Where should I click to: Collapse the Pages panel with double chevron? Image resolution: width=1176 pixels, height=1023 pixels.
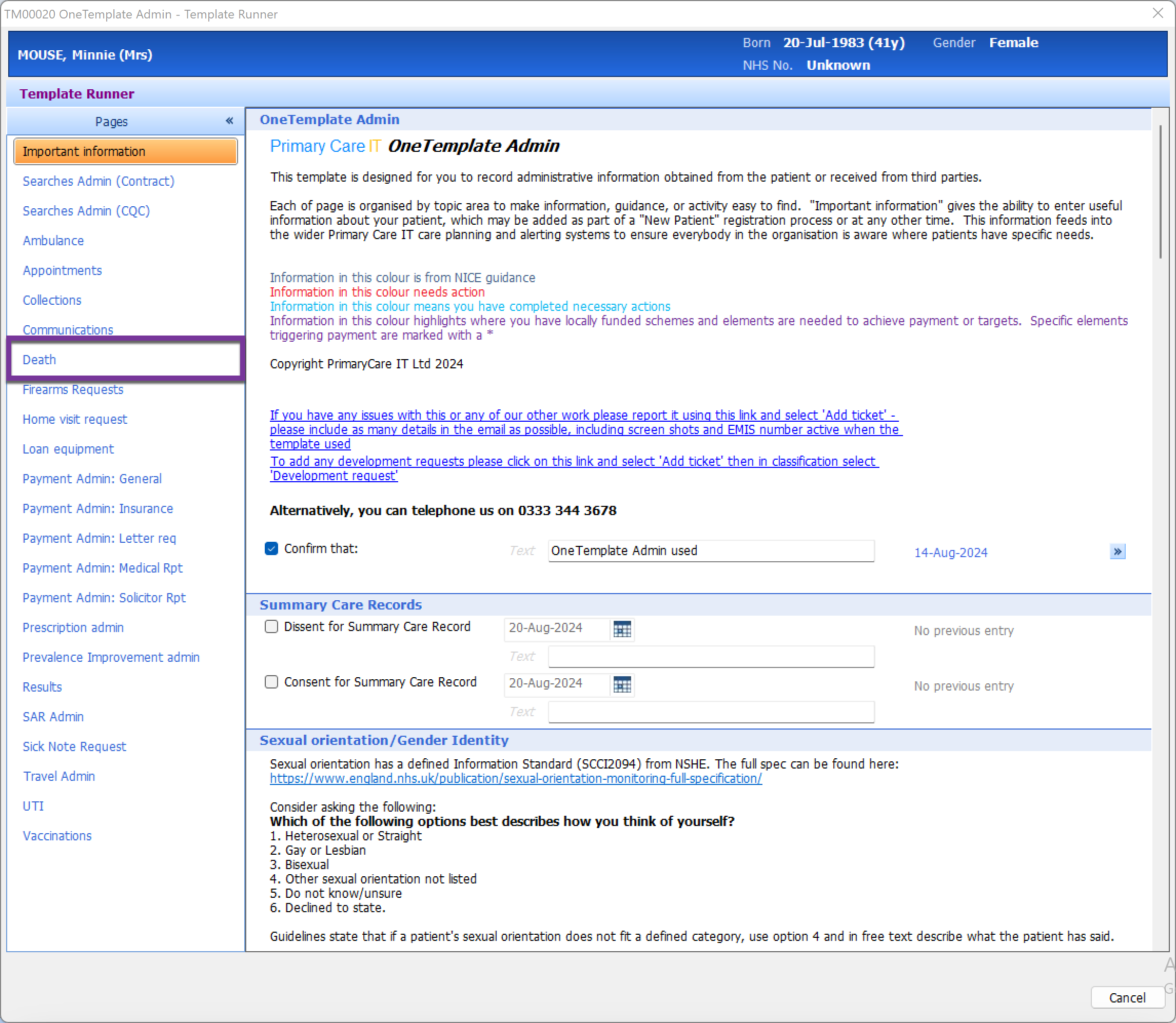click(229, 121)
